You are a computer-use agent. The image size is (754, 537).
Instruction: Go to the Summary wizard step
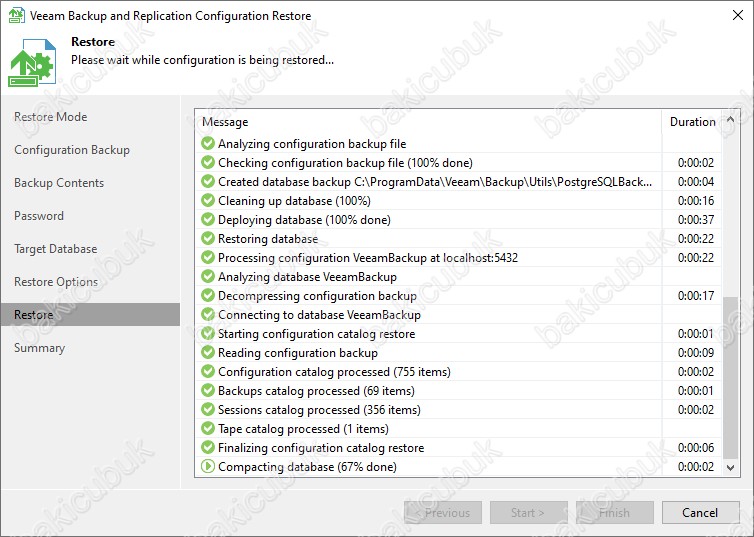tap(39, 348)
